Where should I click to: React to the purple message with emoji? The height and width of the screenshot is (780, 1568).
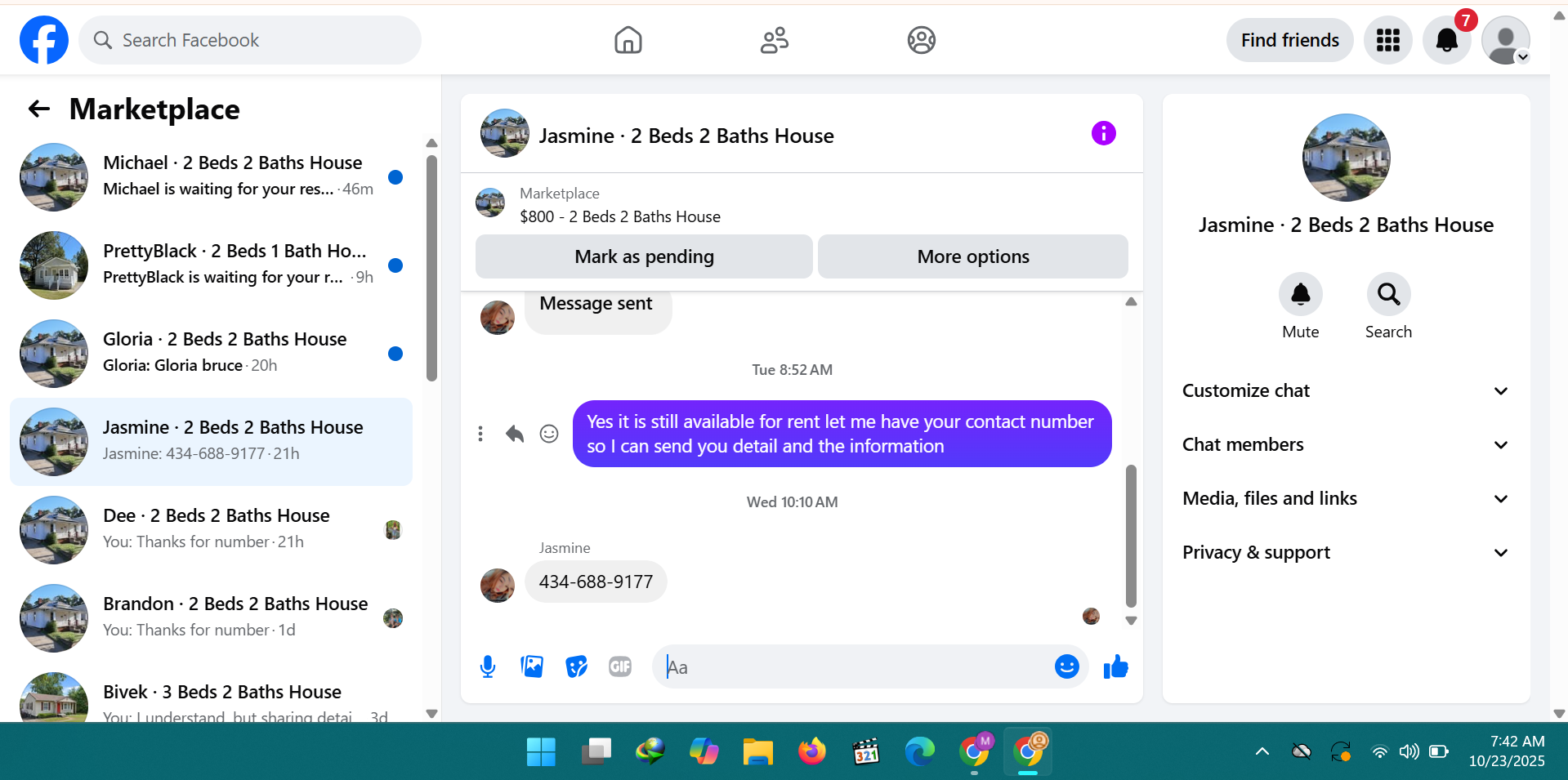pos(549,434)
